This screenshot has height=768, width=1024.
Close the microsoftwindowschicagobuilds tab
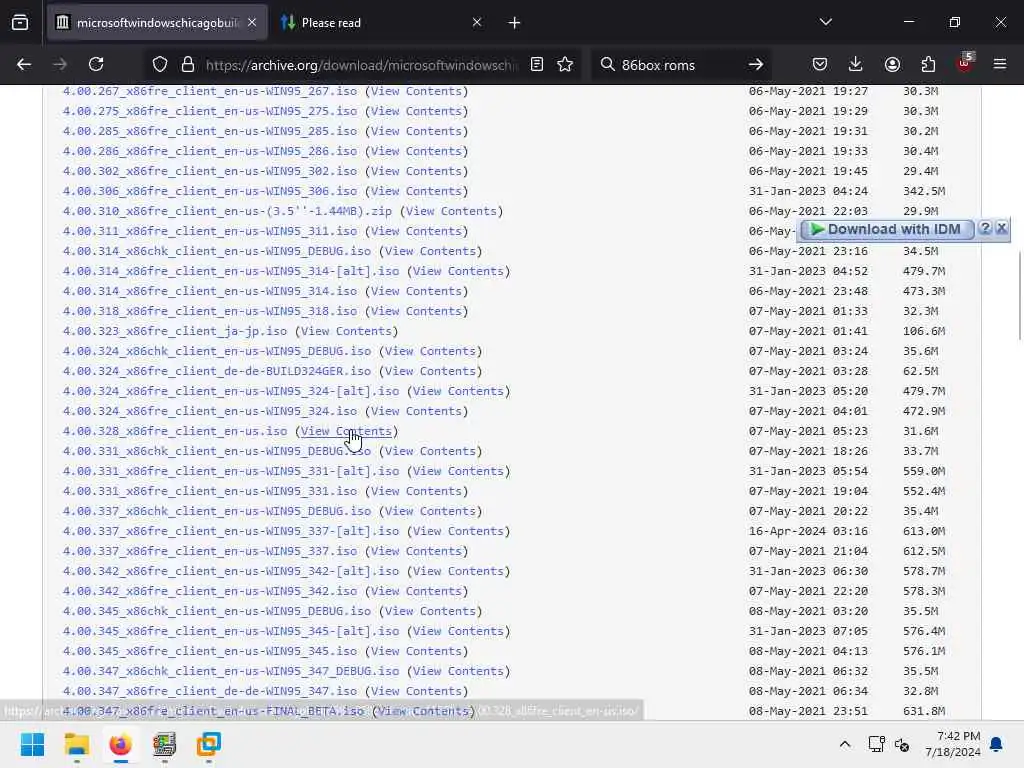(252, 23)
